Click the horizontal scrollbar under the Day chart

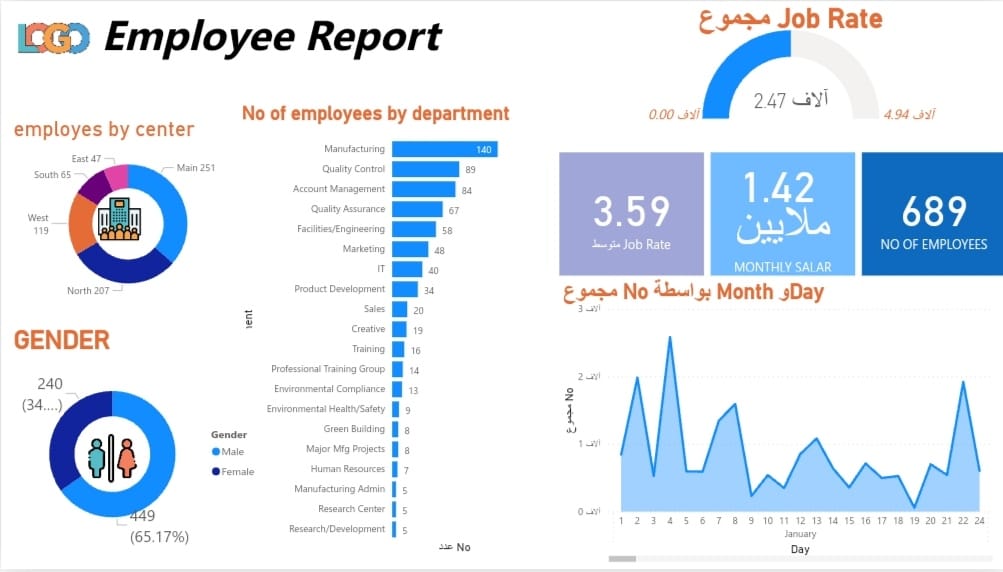click(x=622, y=557)
